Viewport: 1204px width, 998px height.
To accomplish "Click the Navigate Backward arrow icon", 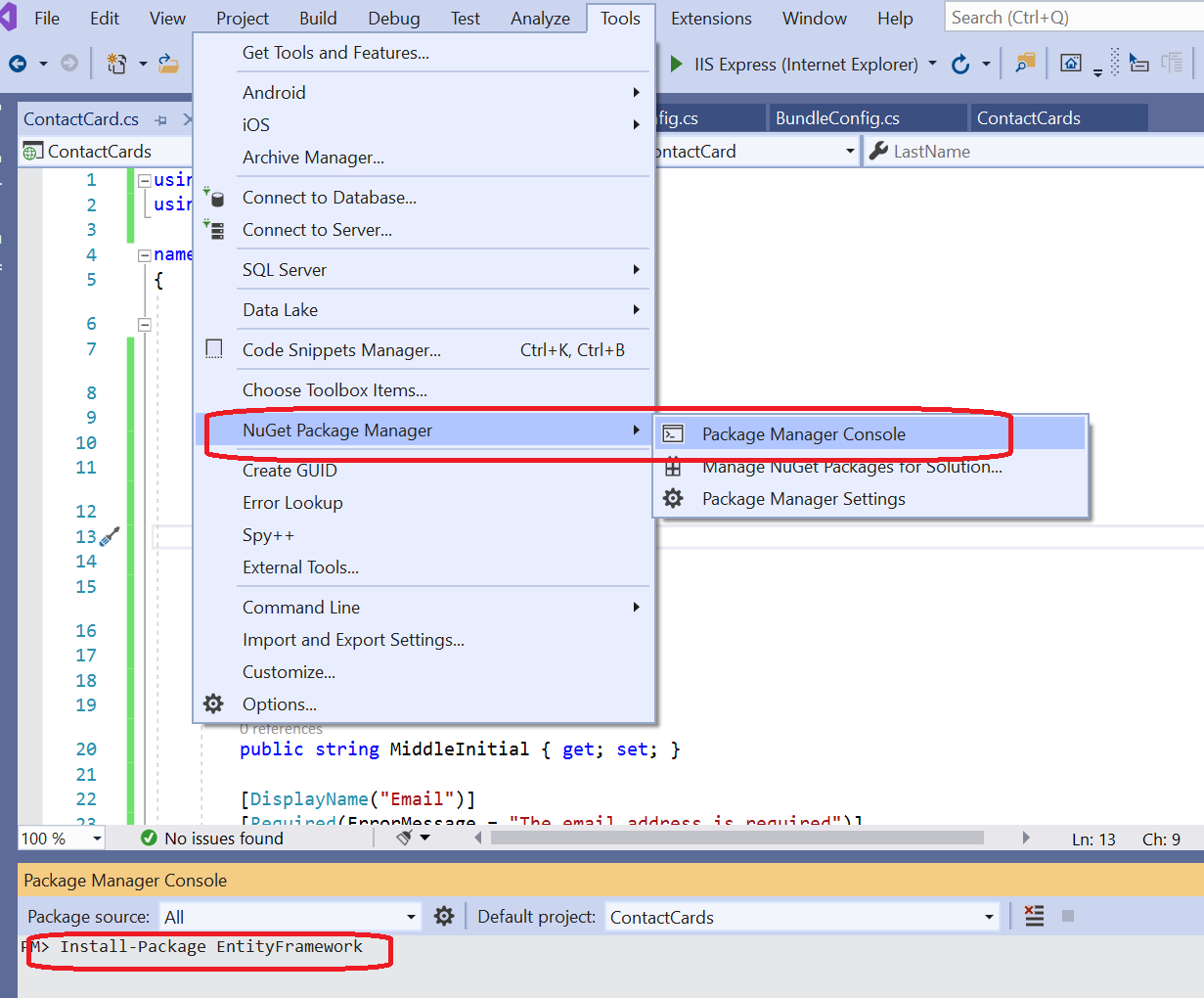I will [18, 64].
